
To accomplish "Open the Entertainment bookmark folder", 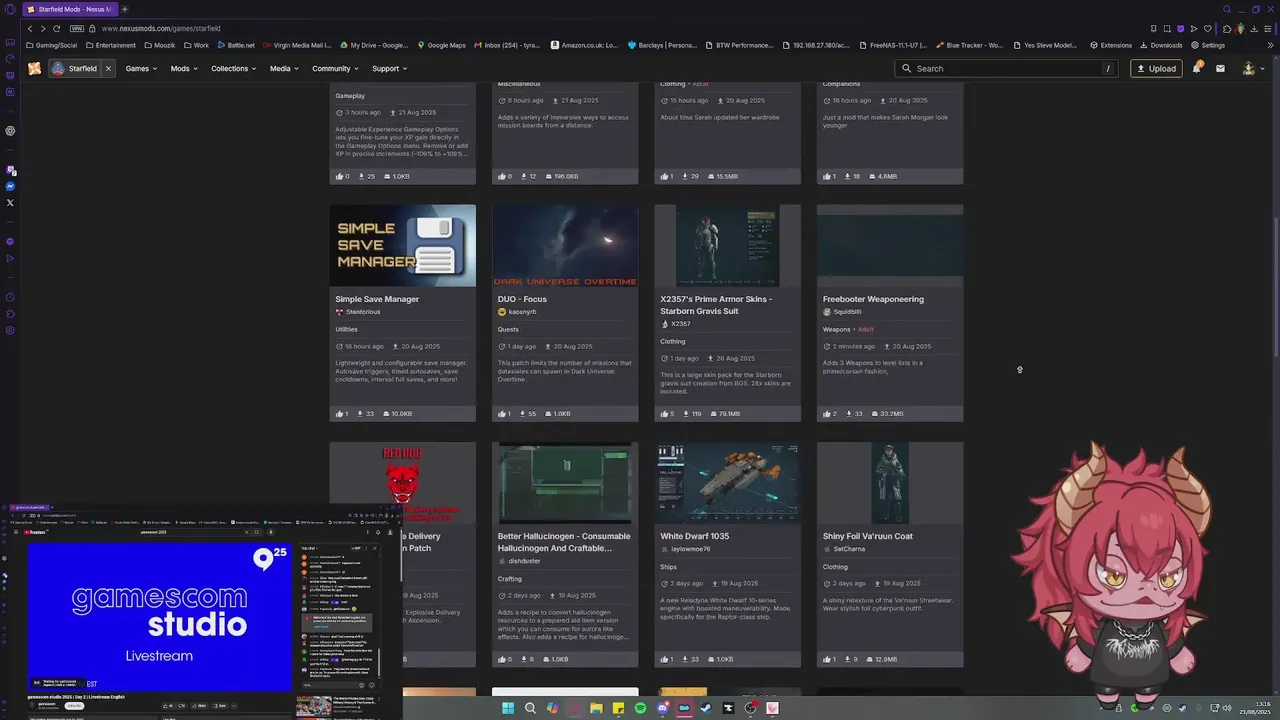I will (x=110, y=45).
